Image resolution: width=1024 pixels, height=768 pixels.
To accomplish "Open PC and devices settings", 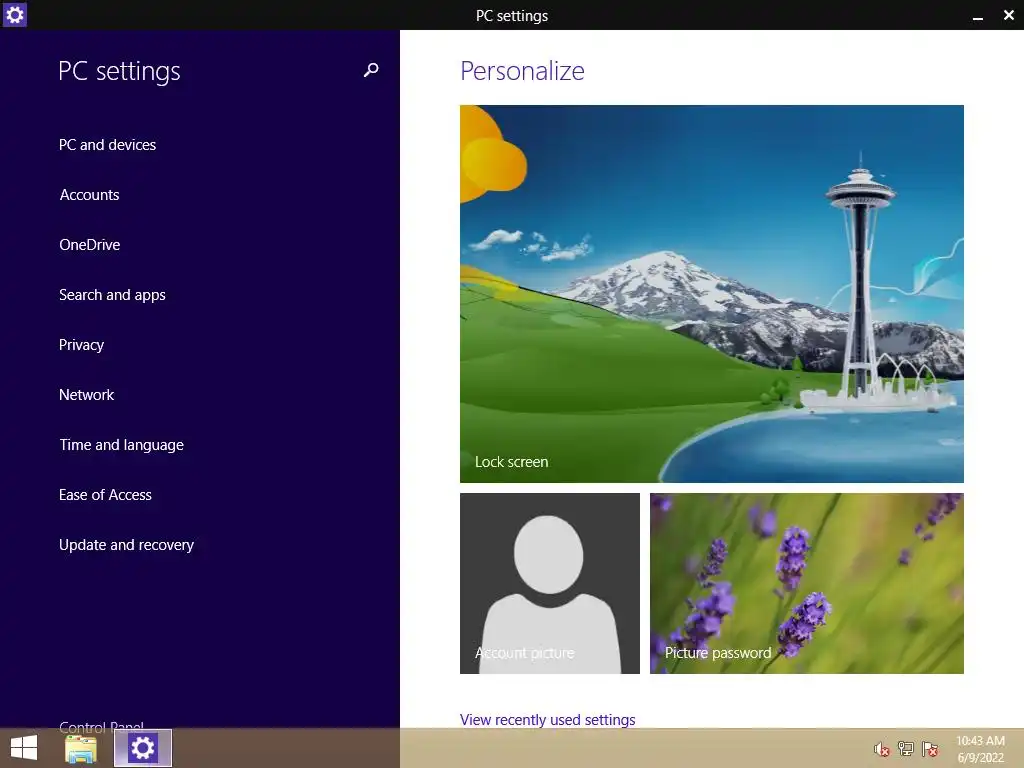I will tap(108, 145).
